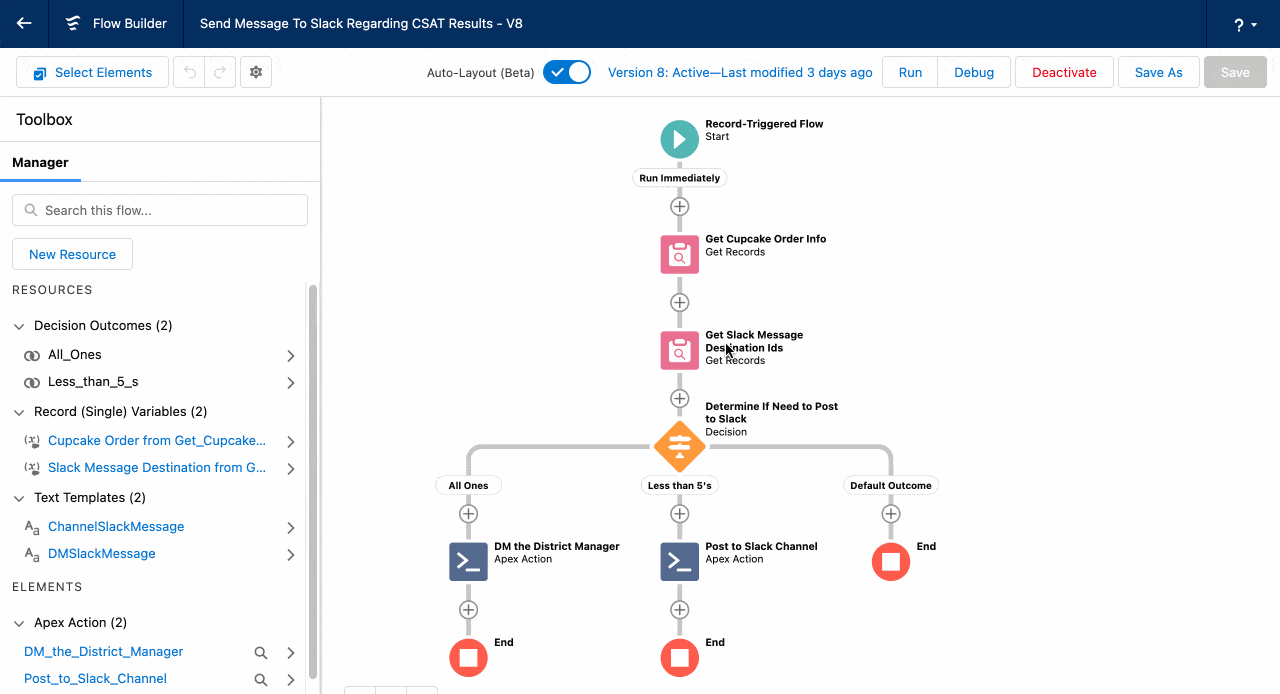The width and height of the screenshot is (1280, 694).
Task: Click the greyed-out Save button
Action: click(1235, 72)
